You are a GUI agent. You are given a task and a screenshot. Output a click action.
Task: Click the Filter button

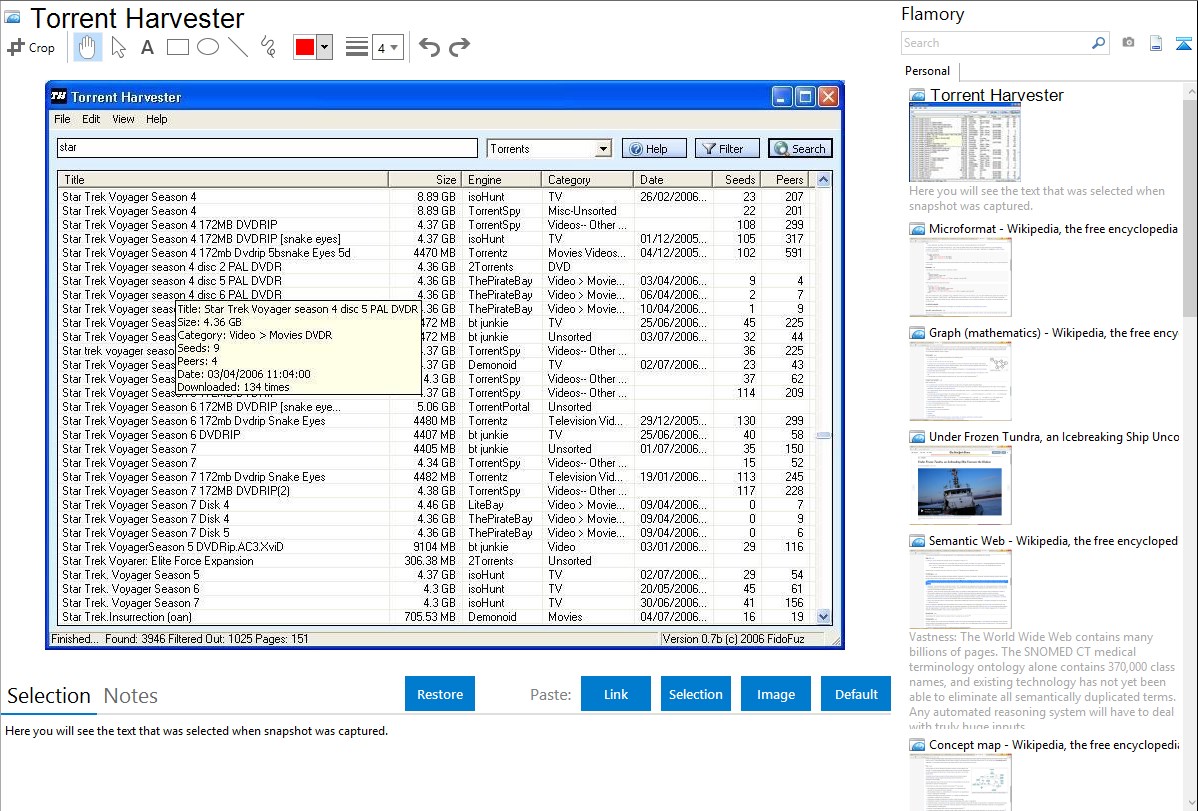[x=727, y=148]
